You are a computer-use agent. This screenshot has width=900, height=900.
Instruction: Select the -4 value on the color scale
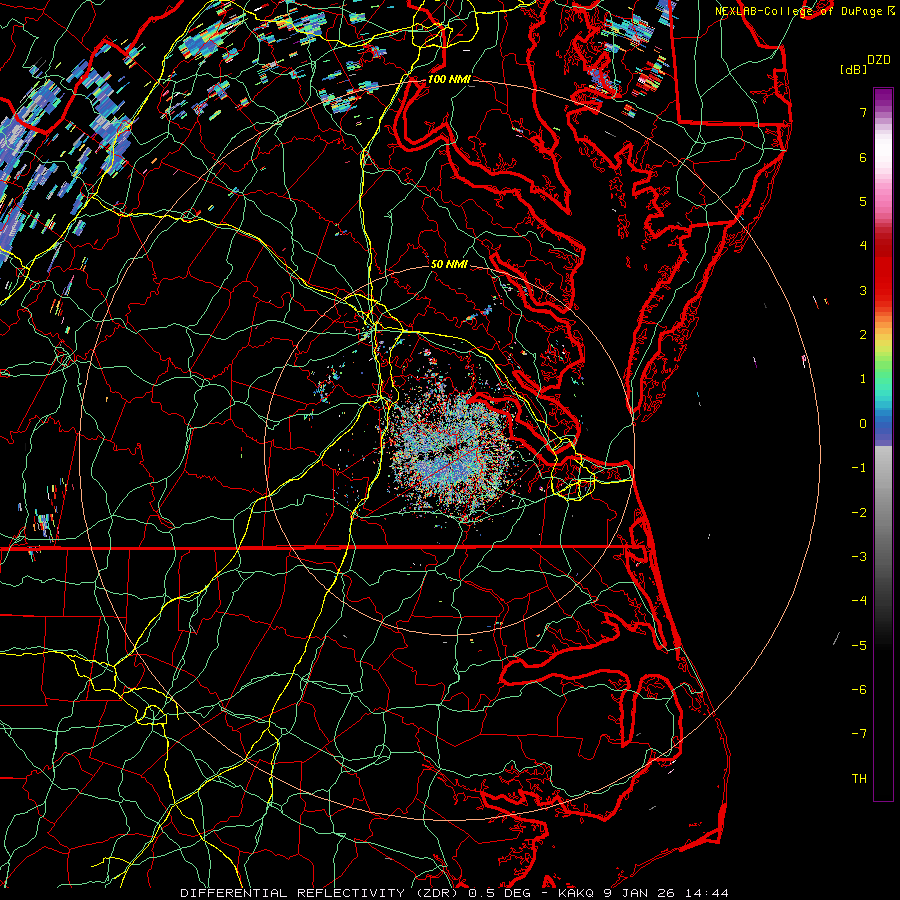coord(859,601)
